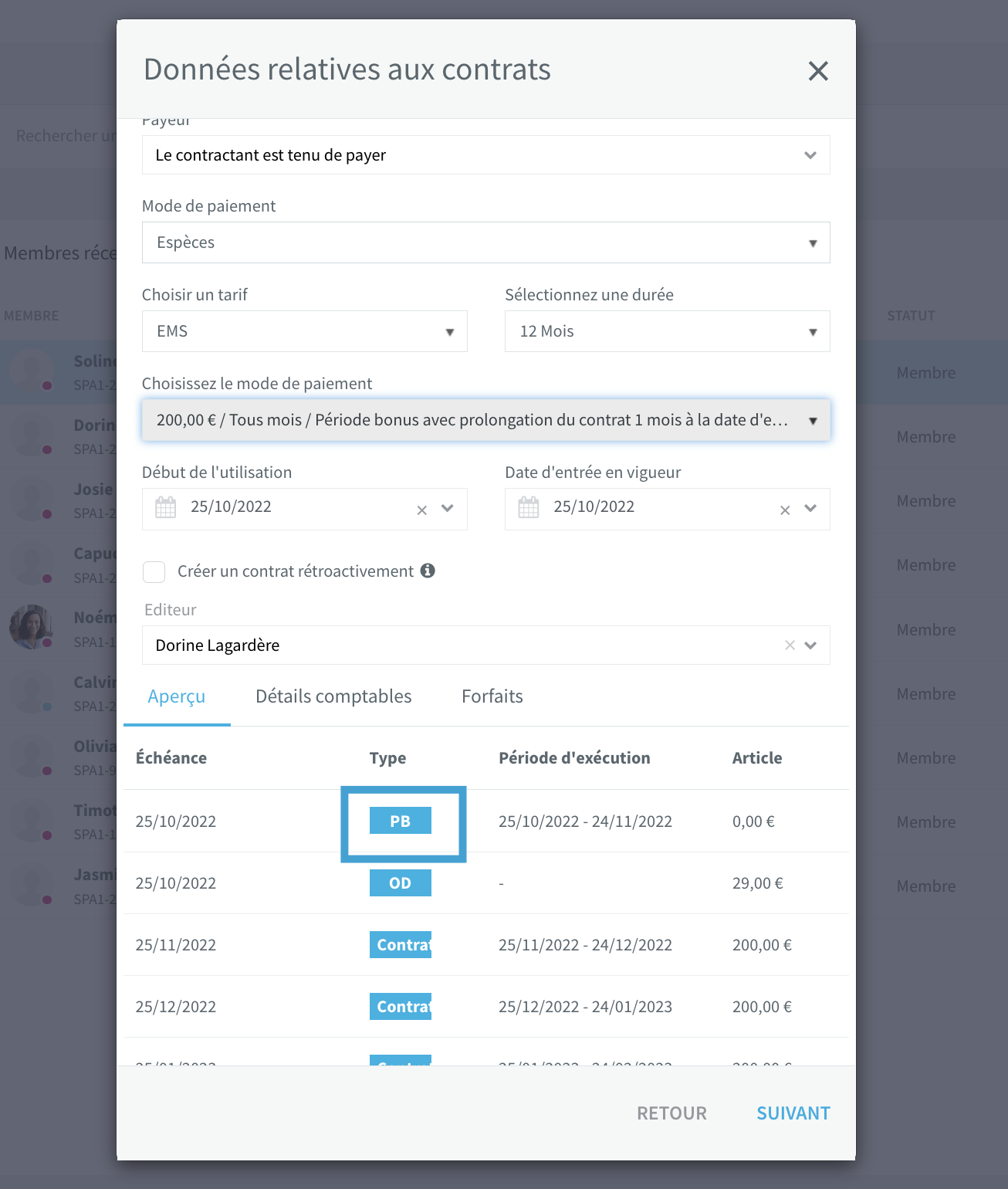Switch to the Détails comptables tab
The width and height of the screenshot is (1008, 1189).
tap(333, 696)
